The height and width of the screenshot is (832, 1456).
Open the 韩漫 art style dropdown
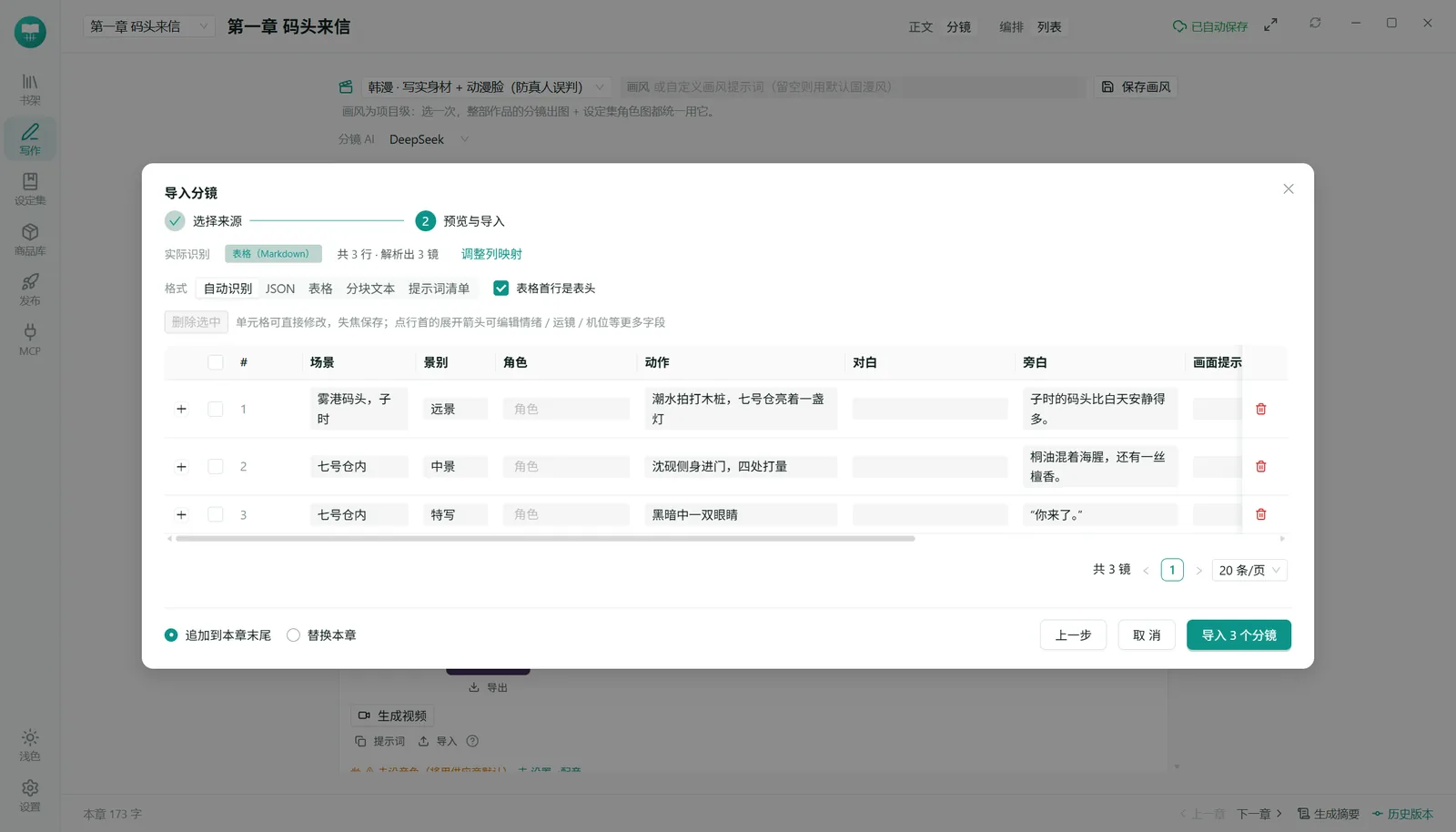click(486, 86)
